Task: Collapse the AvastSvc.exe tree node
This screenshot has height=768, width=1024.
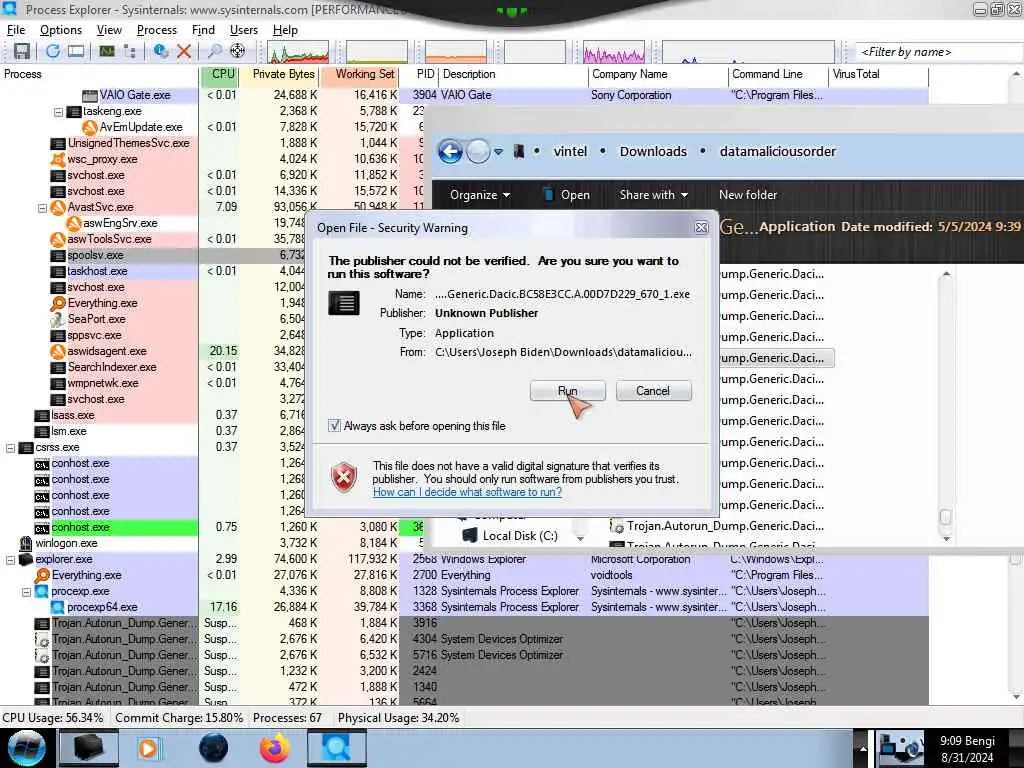Action: (x=42, y=208)
